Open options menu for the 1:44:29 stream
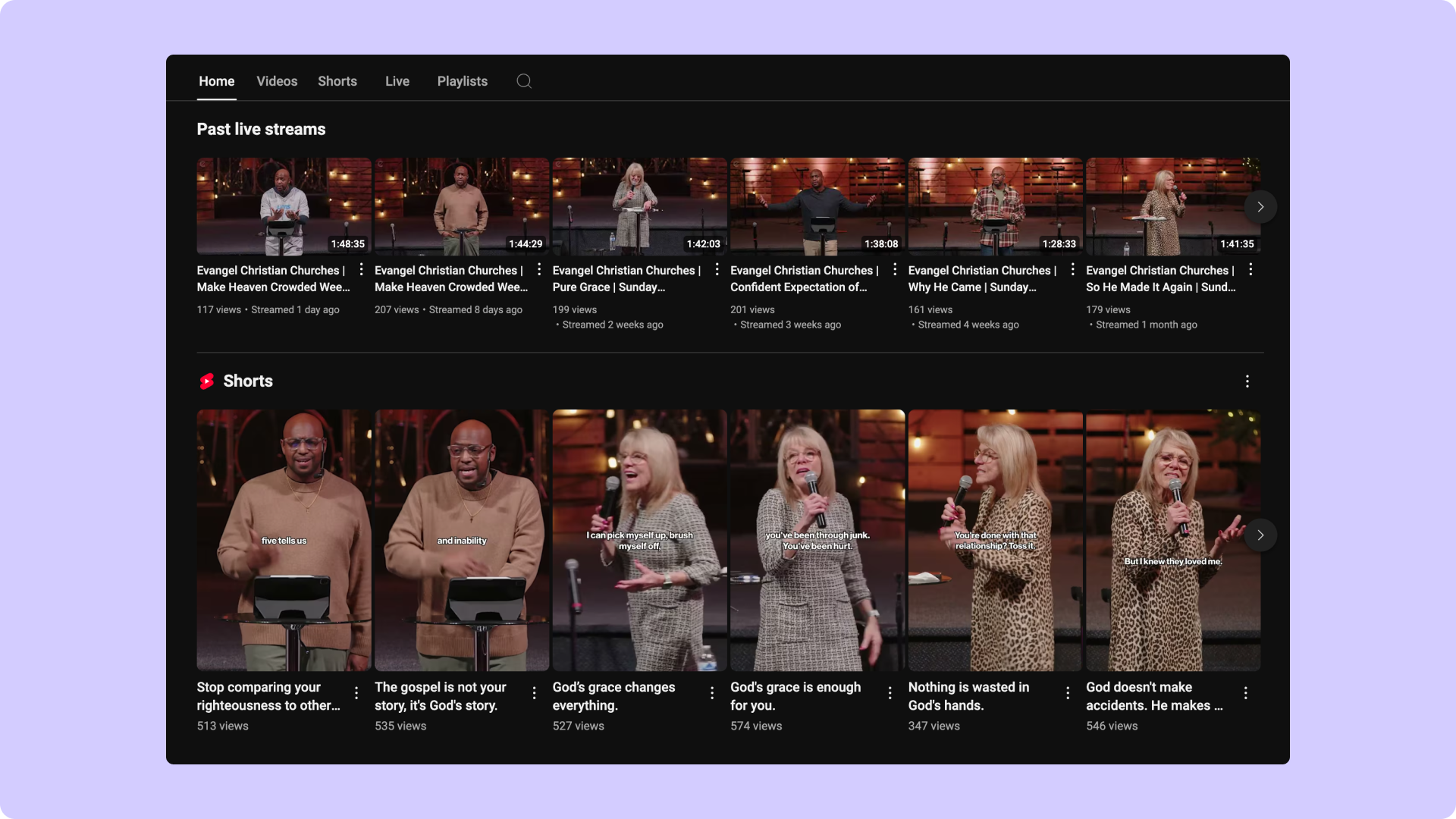The height and width of the screenshot is (819, 1456). (539, 269)
